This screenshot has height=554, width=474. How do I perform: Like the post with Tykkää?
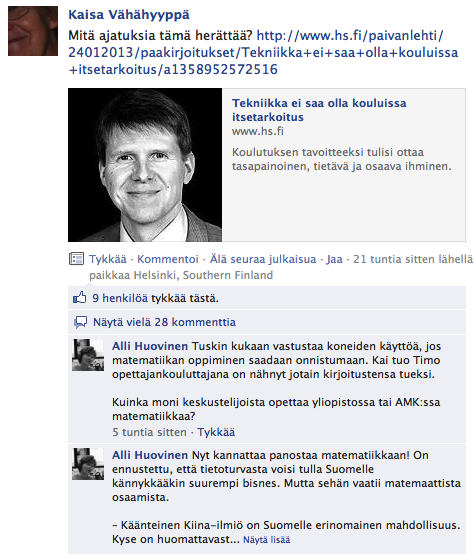[108, 259]
